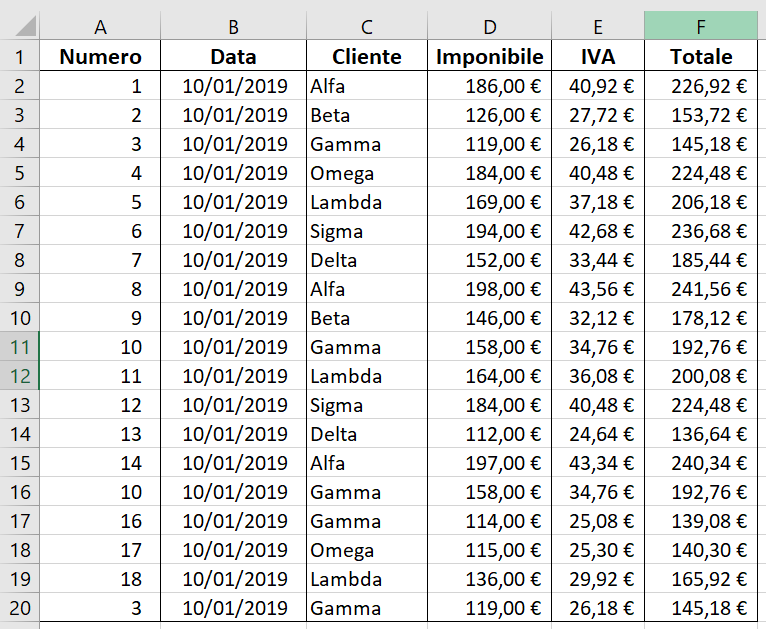Click the Data header cell
Image resolution: width=766 pixels, height=629 pixels.
pyautogui.click(x=234, y=57)
